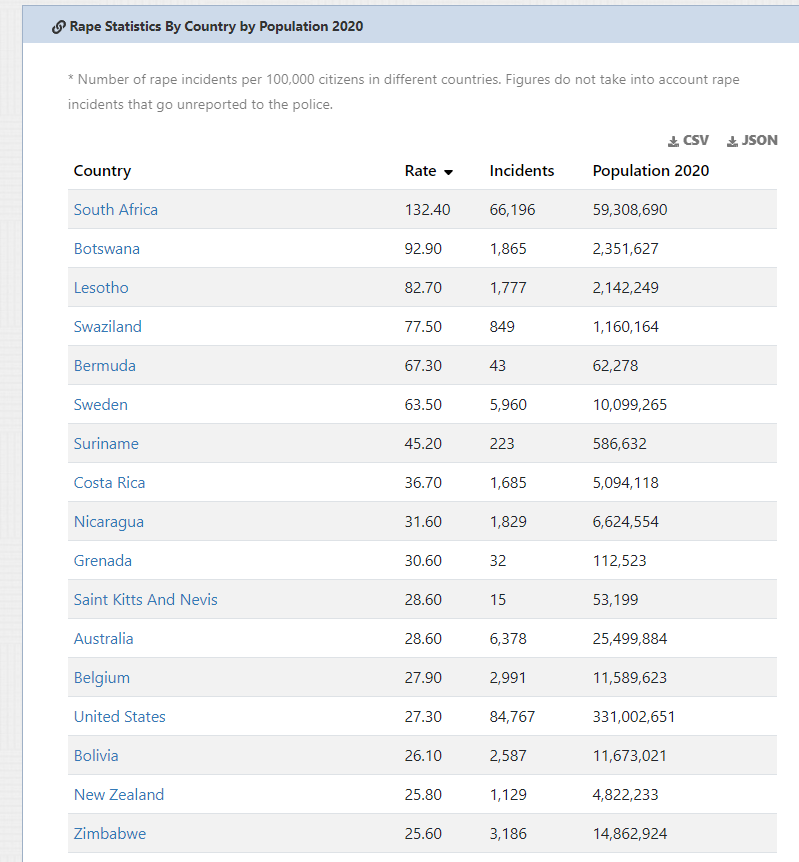799x862 pixels.
Task: Click the population value 10,099,265
Action: [630, 405]
